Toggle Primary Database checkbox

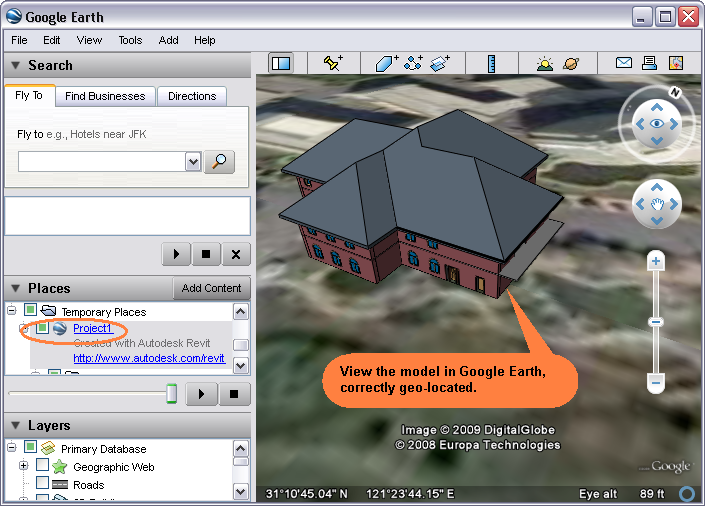point(30,447)
